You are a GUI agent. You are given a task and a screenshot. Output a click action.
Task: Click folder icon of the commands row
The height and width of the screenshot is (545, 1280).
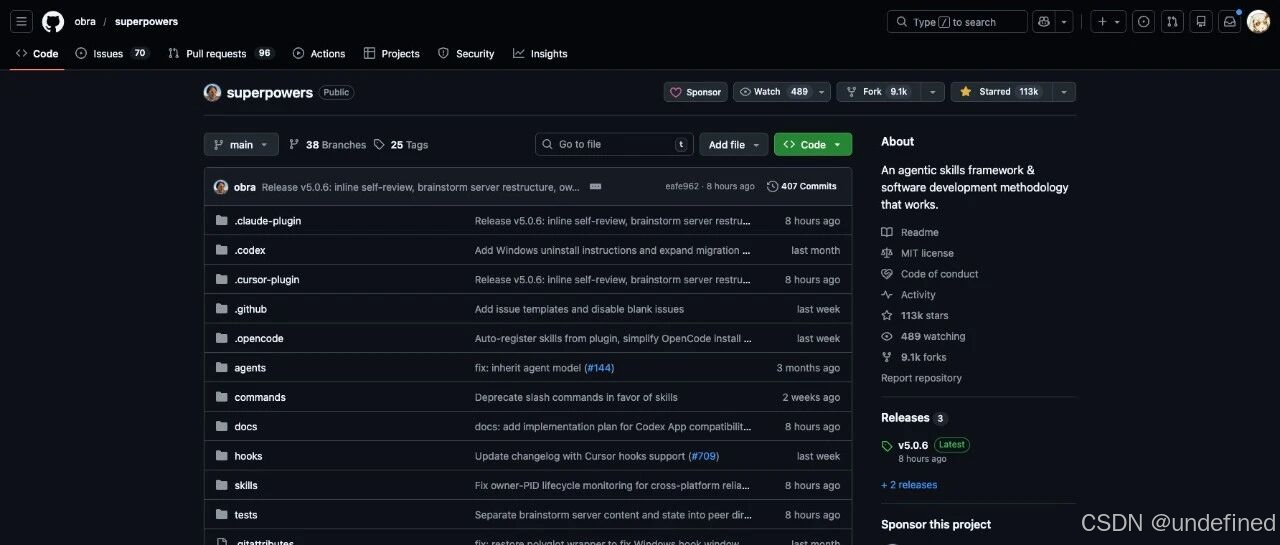pos(222,397)
